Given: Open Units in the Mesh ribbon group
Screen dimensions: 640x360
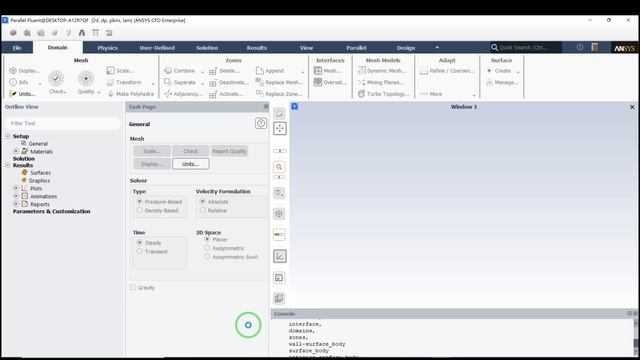Looking at the screenshot, I should point(22,94).
